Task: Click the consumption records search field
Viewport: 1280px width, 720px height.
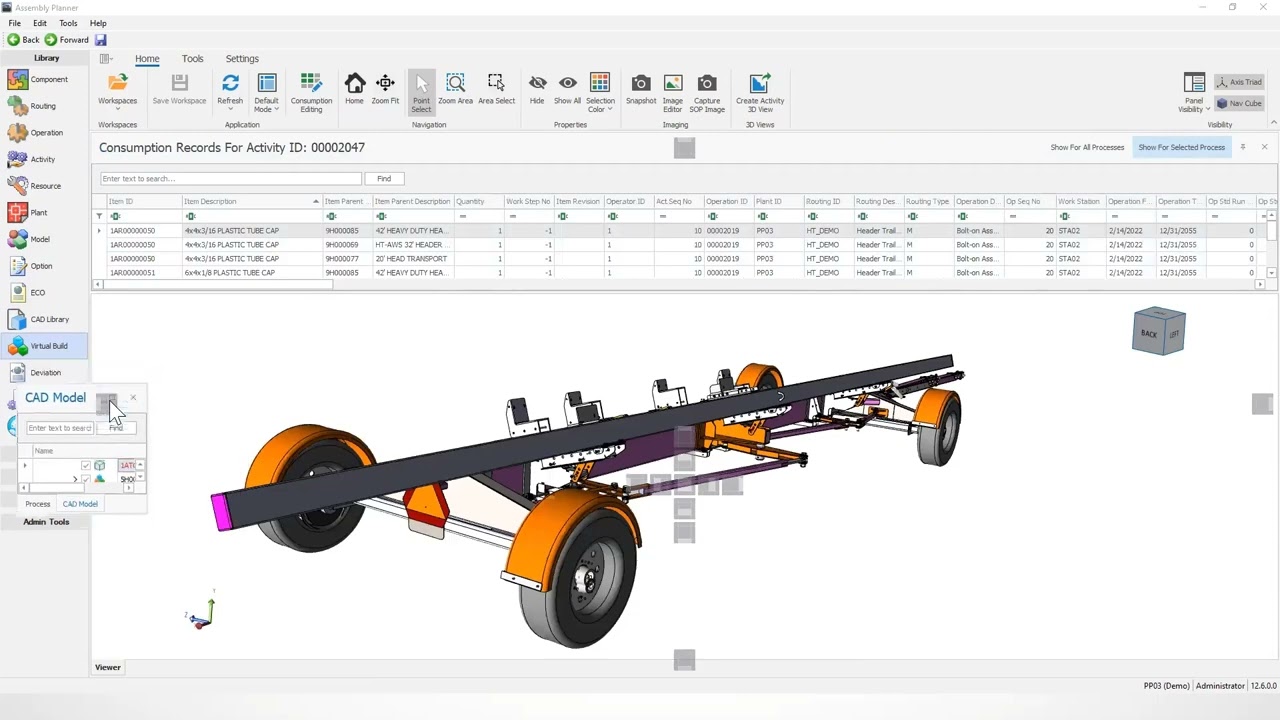Action: click(231, 179)
